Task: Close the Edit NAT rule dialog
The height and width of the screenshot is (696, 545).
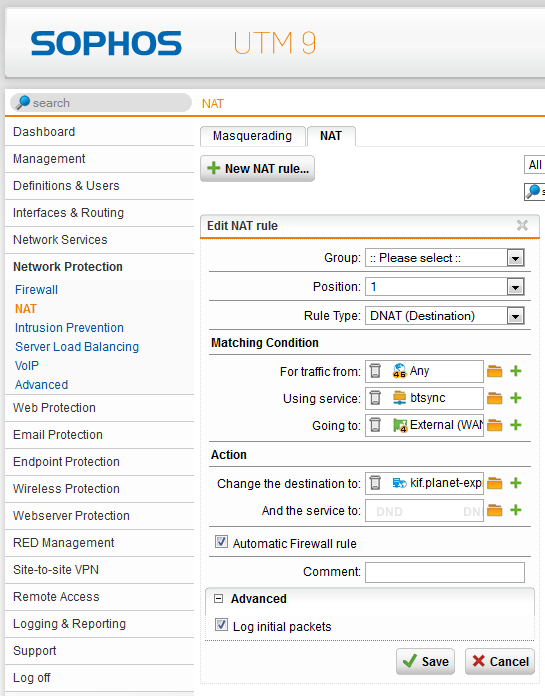Action: 522,225
